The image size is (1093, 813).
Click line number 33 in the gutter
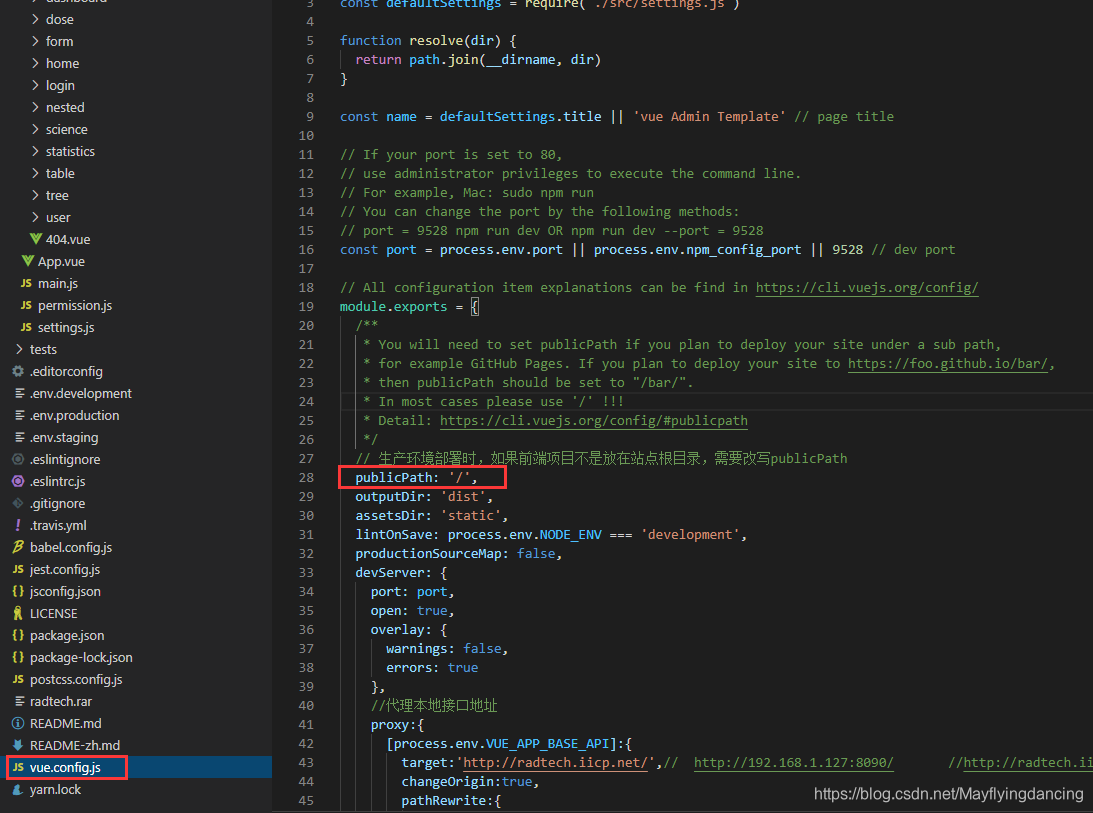click(306, 572)
